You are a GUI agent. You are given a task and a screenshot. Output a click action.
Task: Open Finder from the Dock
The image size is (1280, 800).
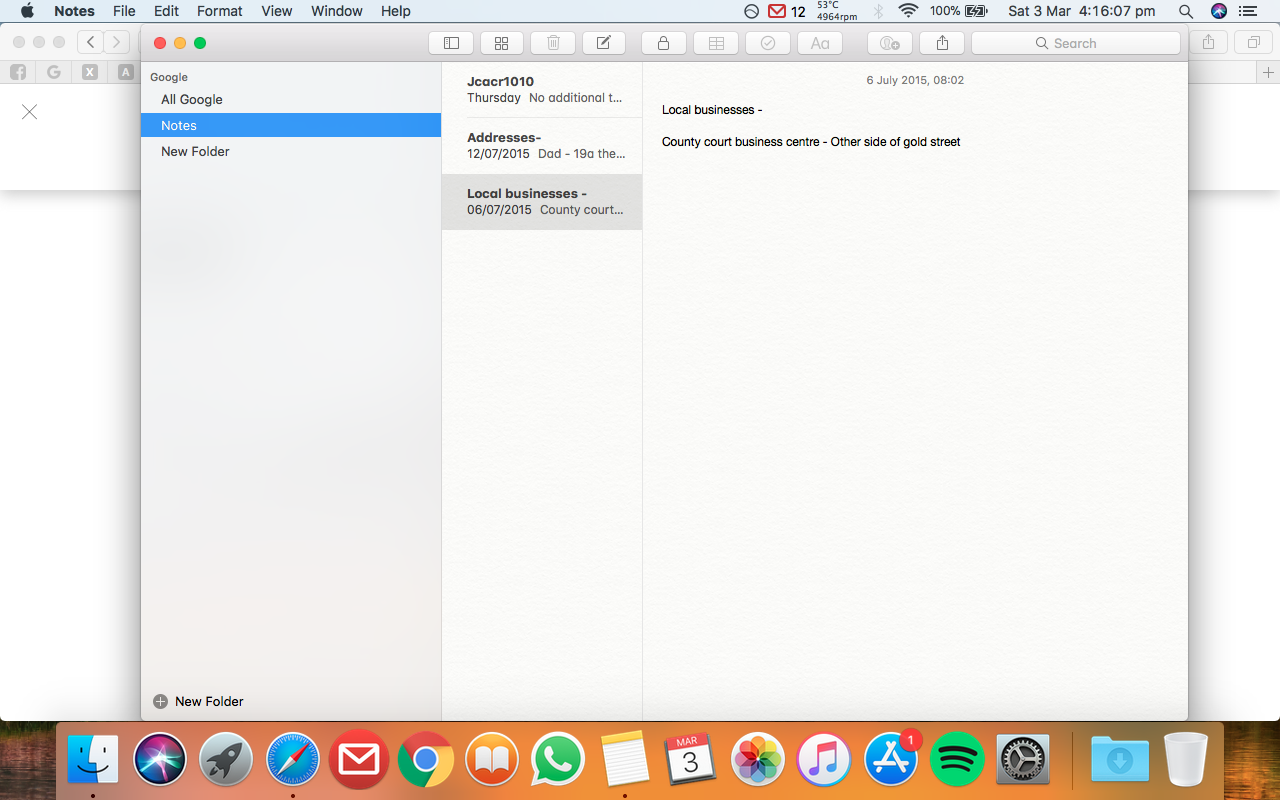tap(93, 759)
